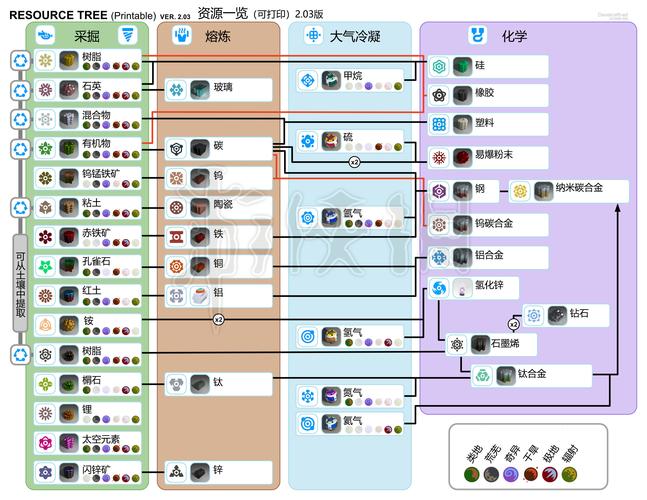Select the 锌 symbol icon

click(177, 472)
